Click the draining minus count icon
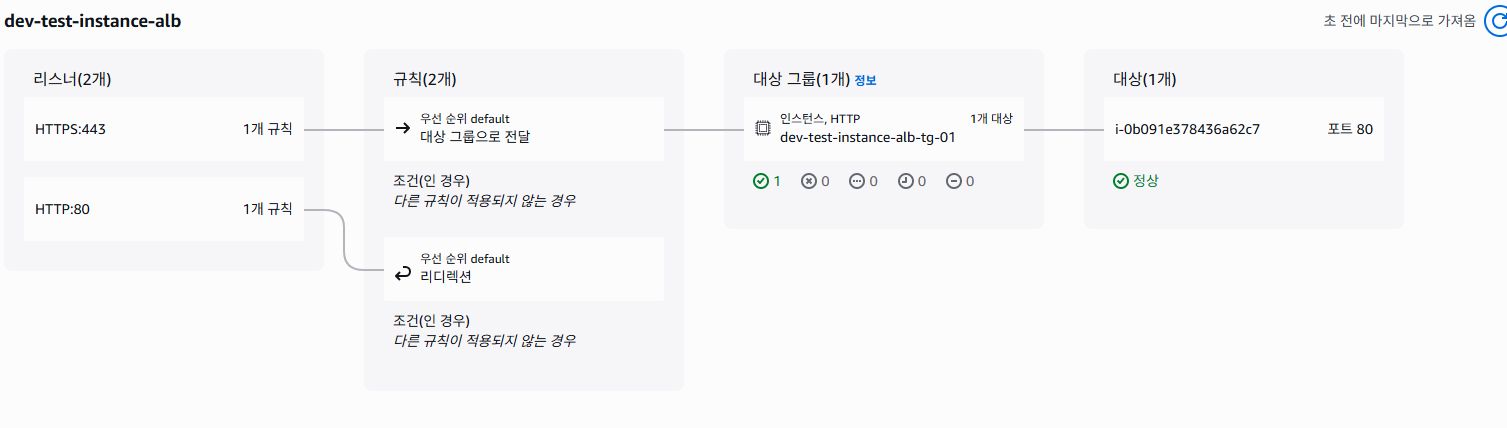Image resolution: width=1507 pixels, height=428 pixels. 953,181
